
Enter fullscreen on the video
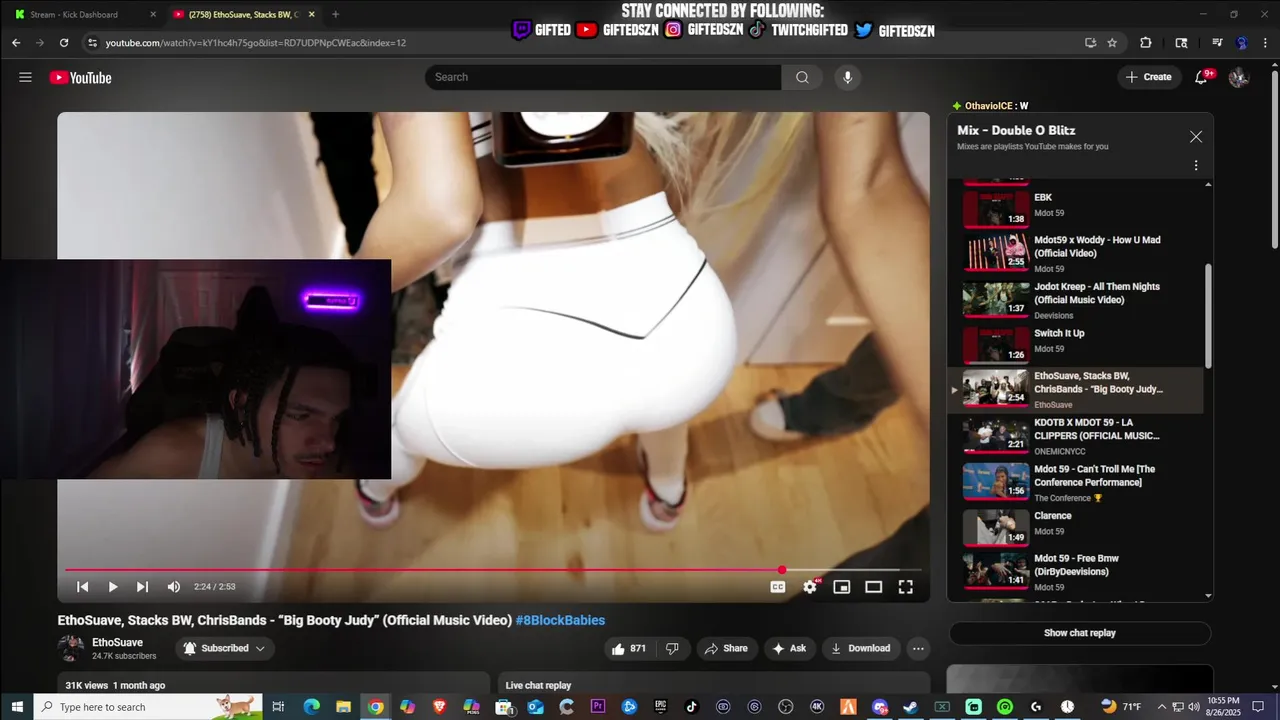click(905, 587)
